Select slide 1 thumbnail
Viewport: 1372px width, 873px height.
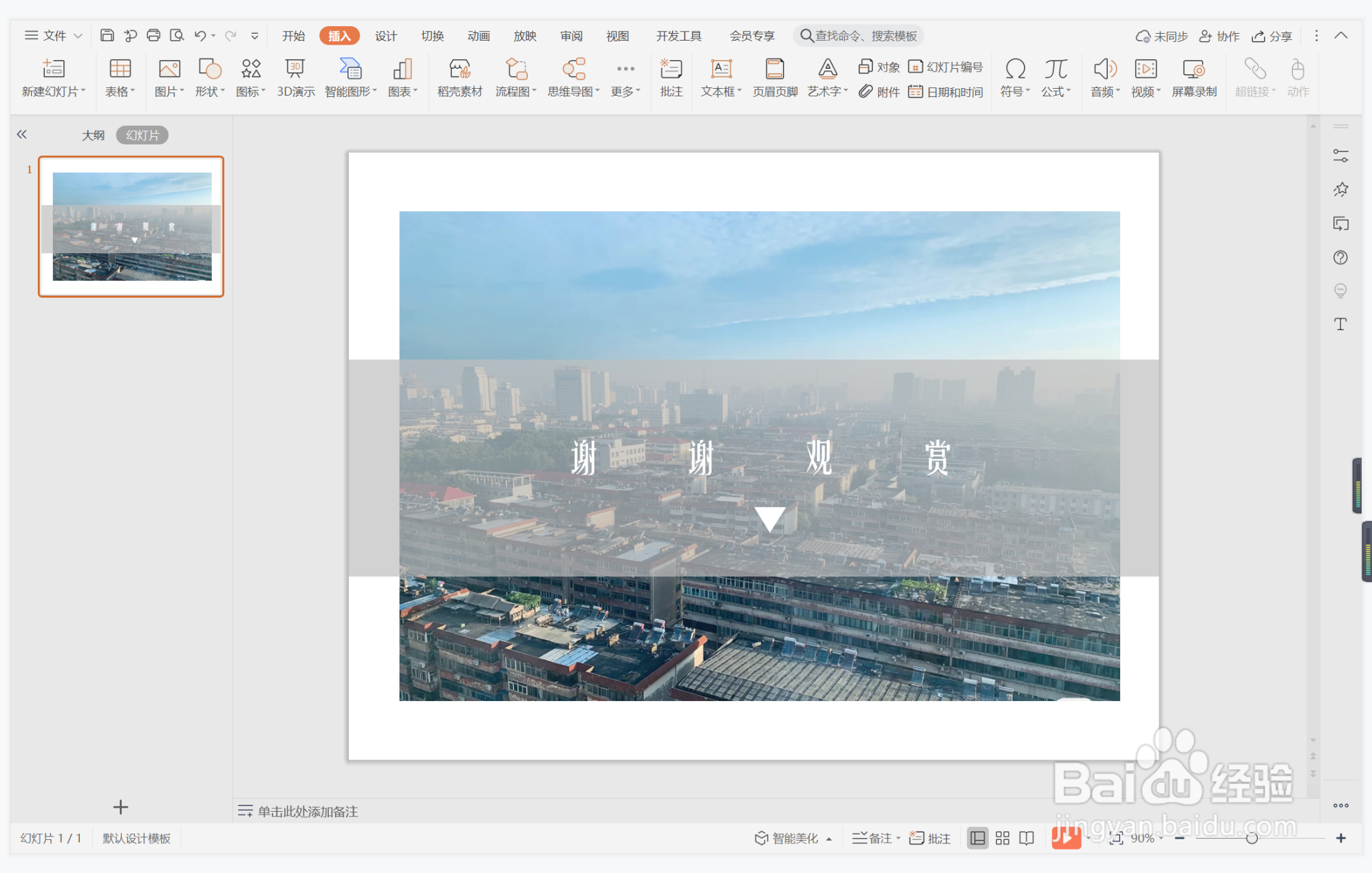tap(131, 226)
